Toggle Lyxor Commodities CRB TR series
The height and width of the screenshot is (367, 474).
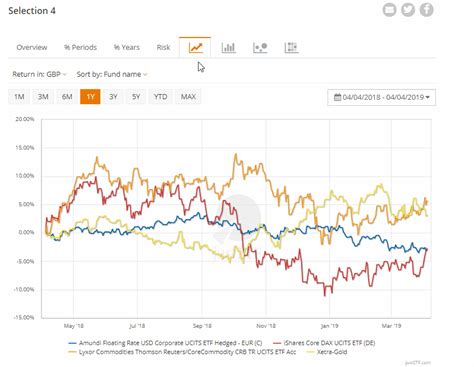tap(182, 352)
